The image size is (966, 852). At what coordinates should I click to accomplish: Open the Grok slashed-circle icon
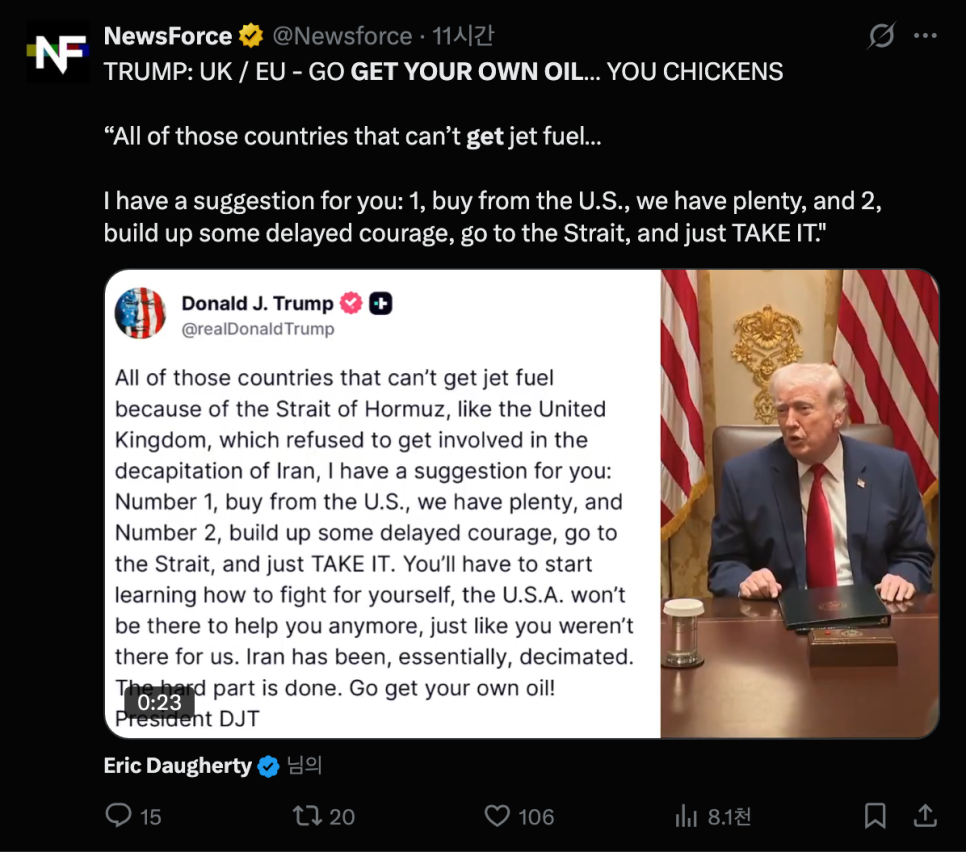881,37
